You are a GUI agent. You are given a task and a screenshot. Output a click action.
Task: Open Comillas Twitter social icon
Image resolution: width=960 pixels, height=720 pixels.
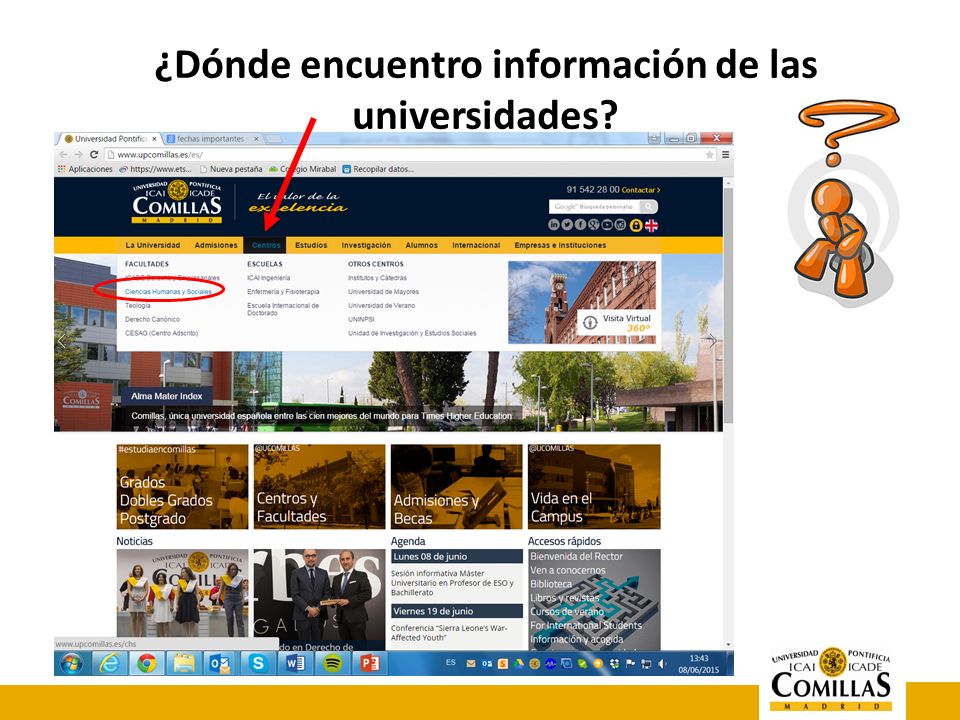pyautogui.click(x=567, y=225)
